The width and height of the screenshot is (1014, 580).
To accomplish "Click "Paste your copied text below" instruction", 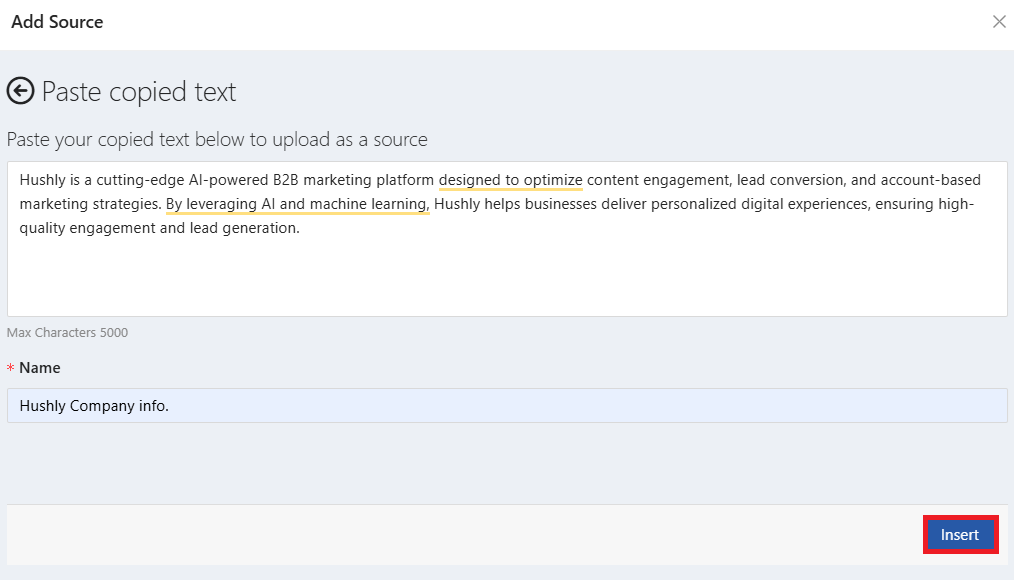I will pos(217,140).
